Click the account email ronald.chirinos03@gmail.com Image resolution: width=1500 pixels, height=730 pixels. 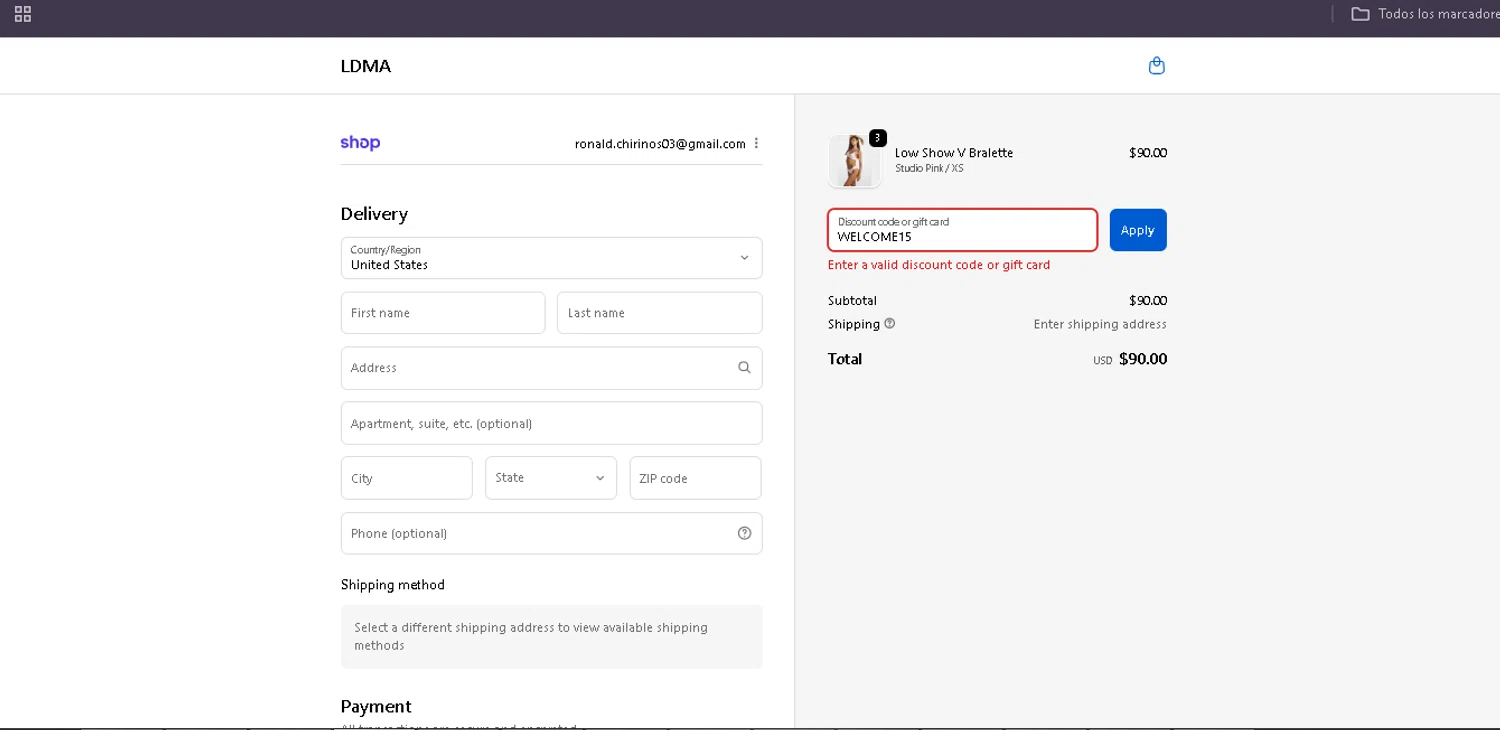pyautogui.click(x=660, y=144)
